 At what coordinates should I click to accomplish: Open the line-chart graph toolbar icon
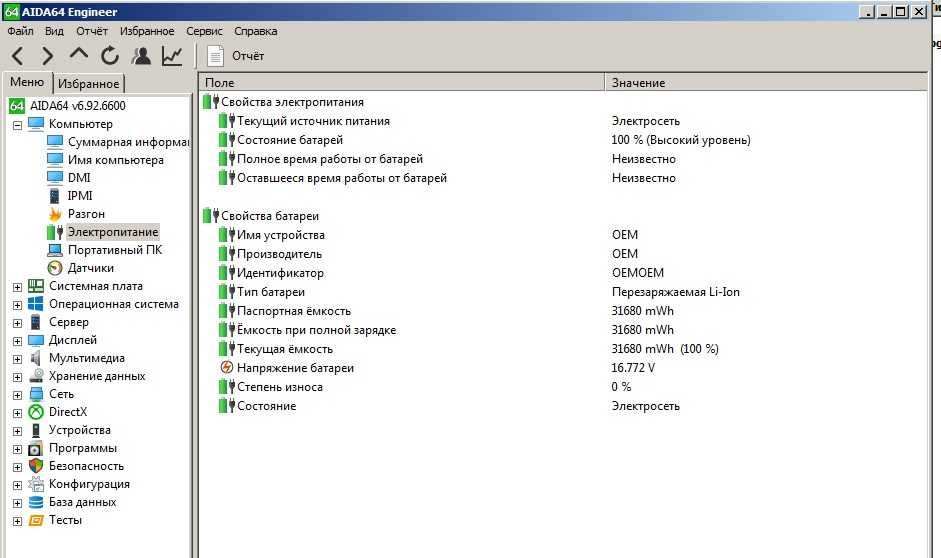click(x=172, y=56)
